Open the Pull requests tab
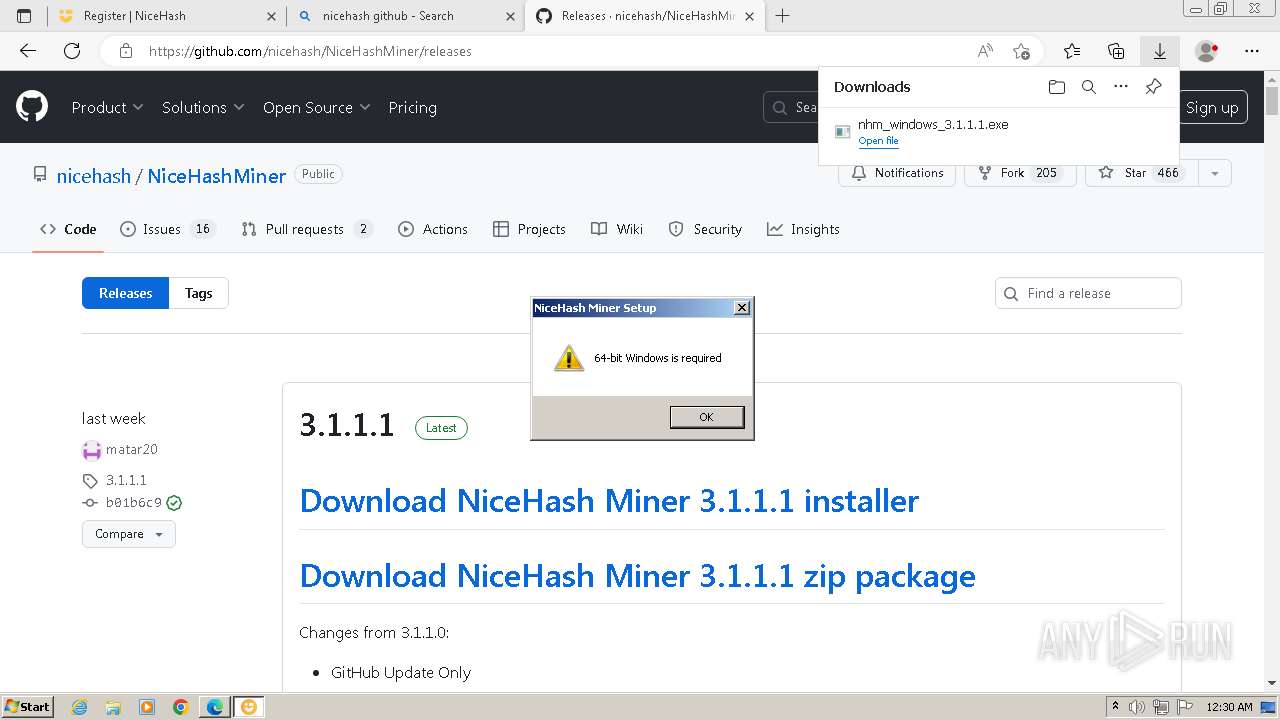 tap(306, 229)
